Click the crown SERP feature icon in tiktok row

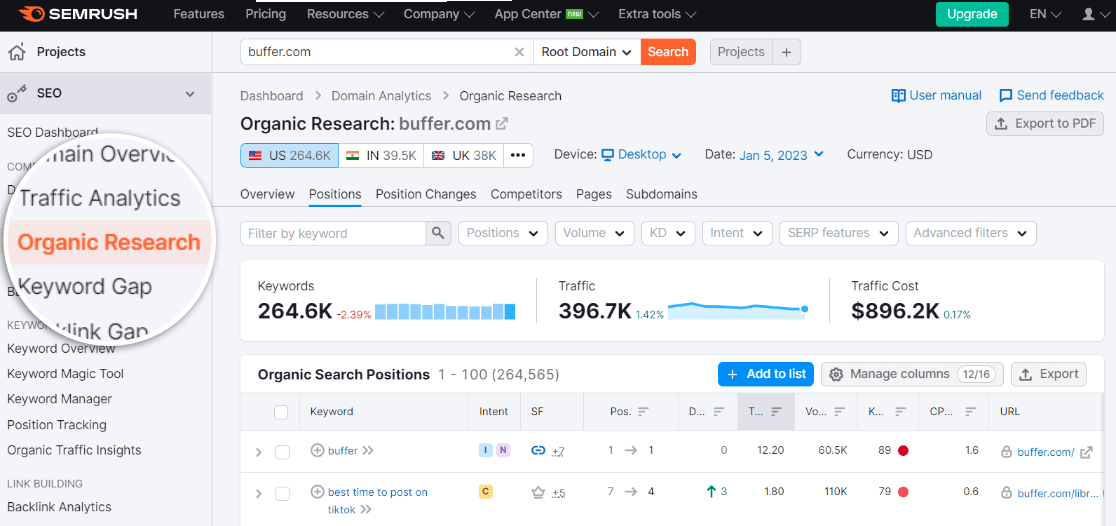tap(539, 492)
